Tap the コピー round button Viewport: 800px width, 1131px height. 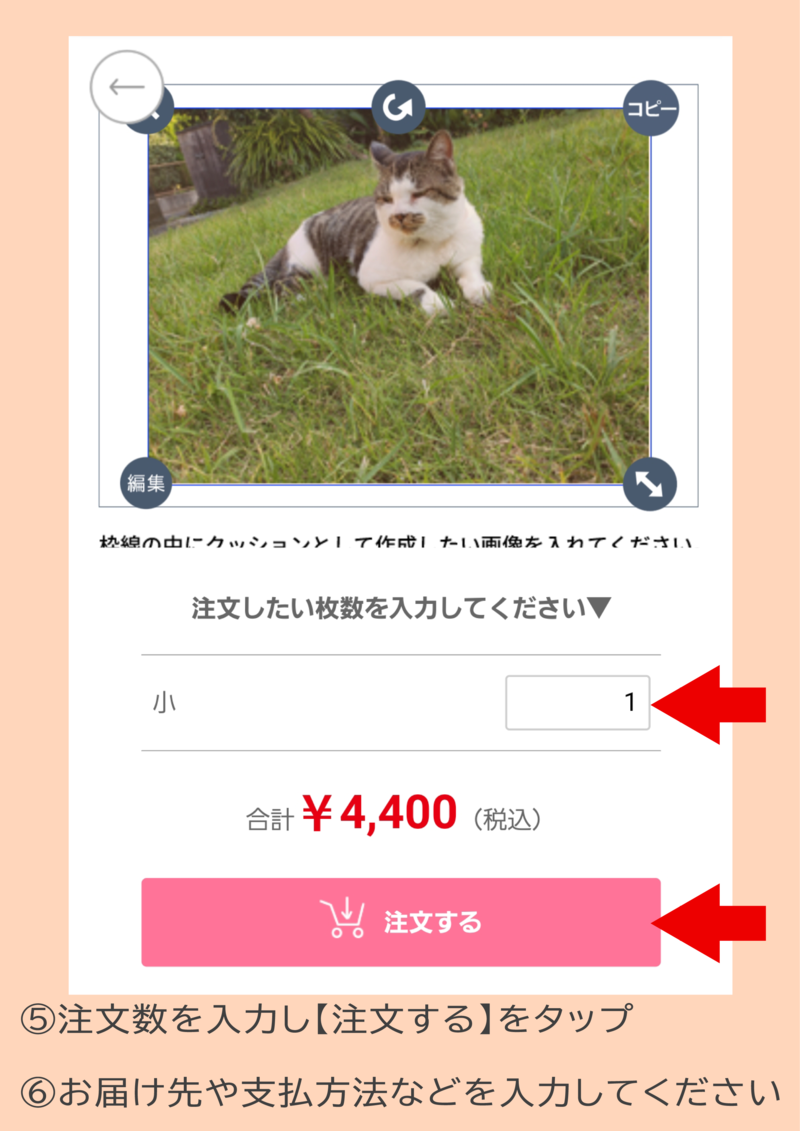[x=651, y=108]
